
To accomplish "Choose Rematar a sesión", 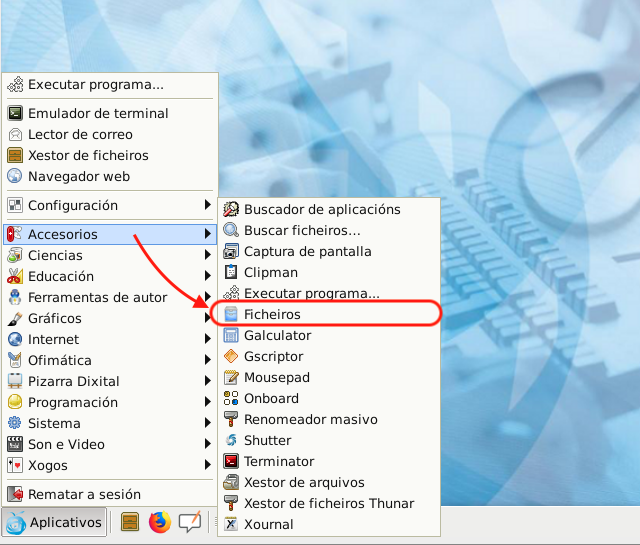I will coord(84,494).
